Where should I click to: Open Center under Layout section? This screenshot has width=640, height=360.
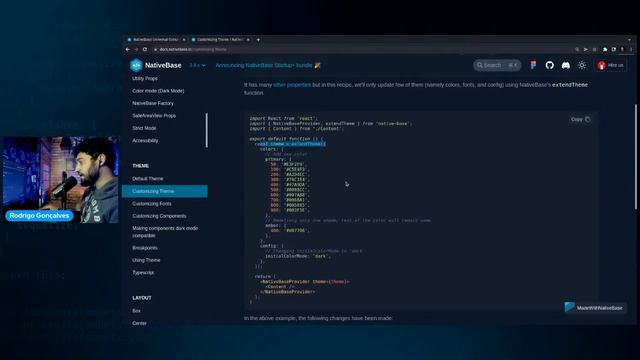pos(140,323)
